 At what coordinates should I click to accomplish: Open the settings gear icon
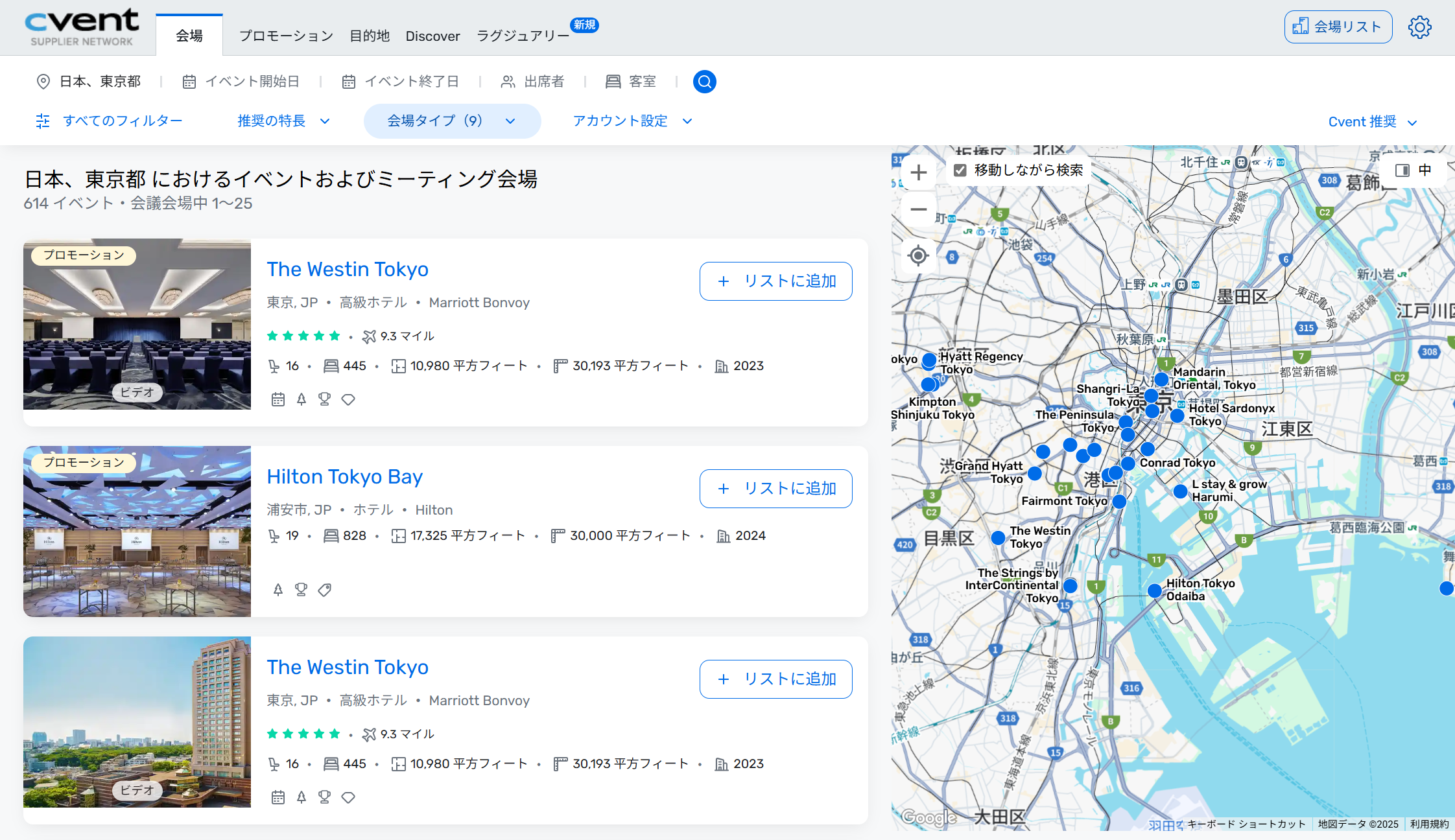tap(1419, 27)
